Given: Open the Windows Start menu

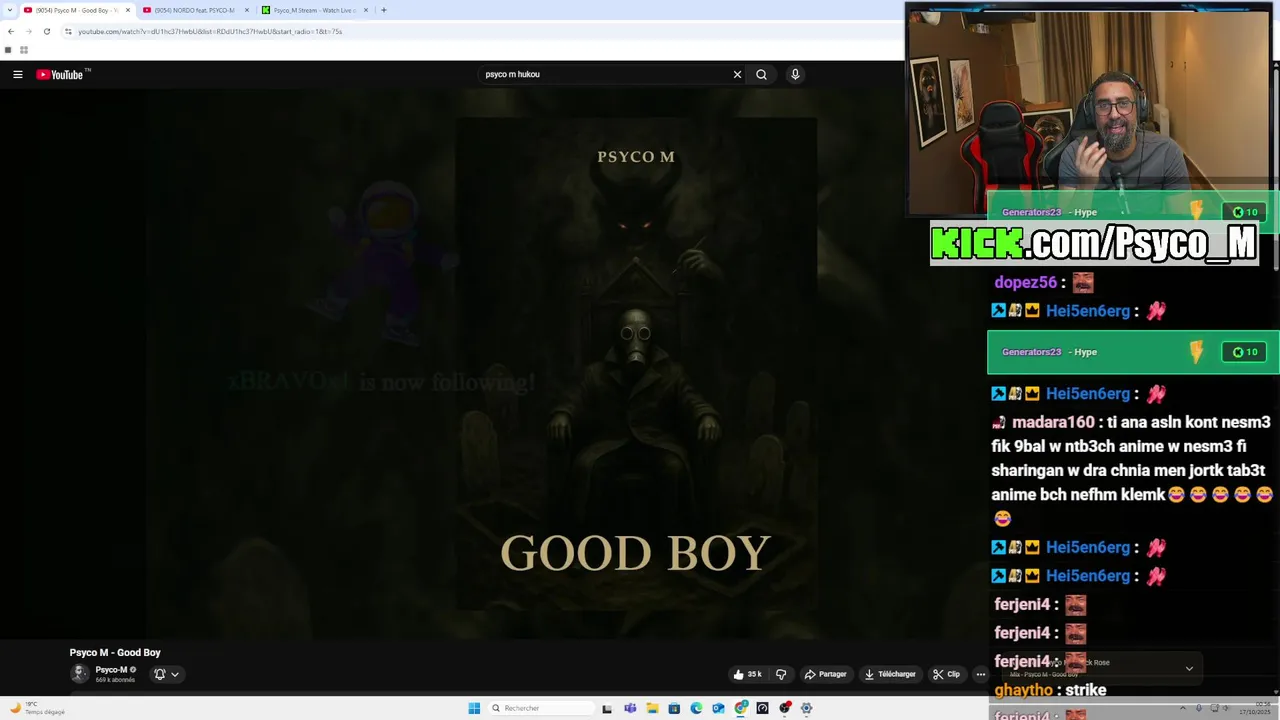Looking at the screenshot, I should click(x=474, y=708).
